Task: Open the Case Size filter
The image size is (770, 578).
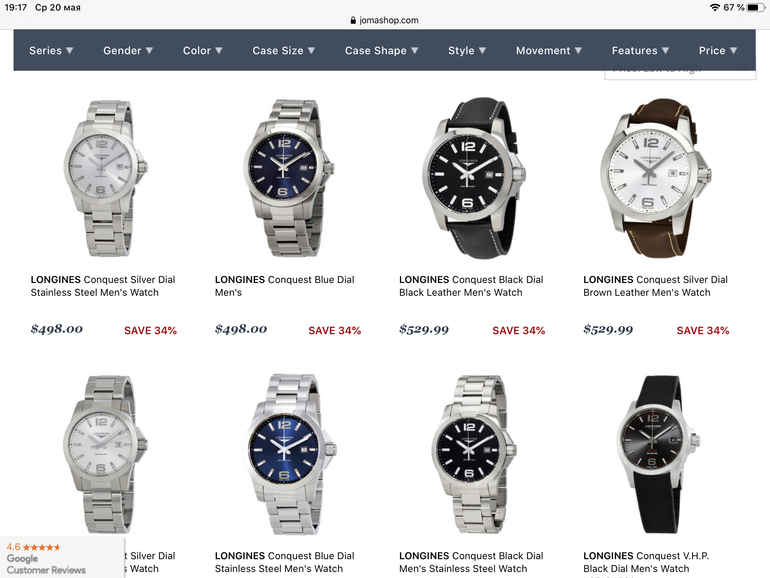Action: [x=283, y=51]
